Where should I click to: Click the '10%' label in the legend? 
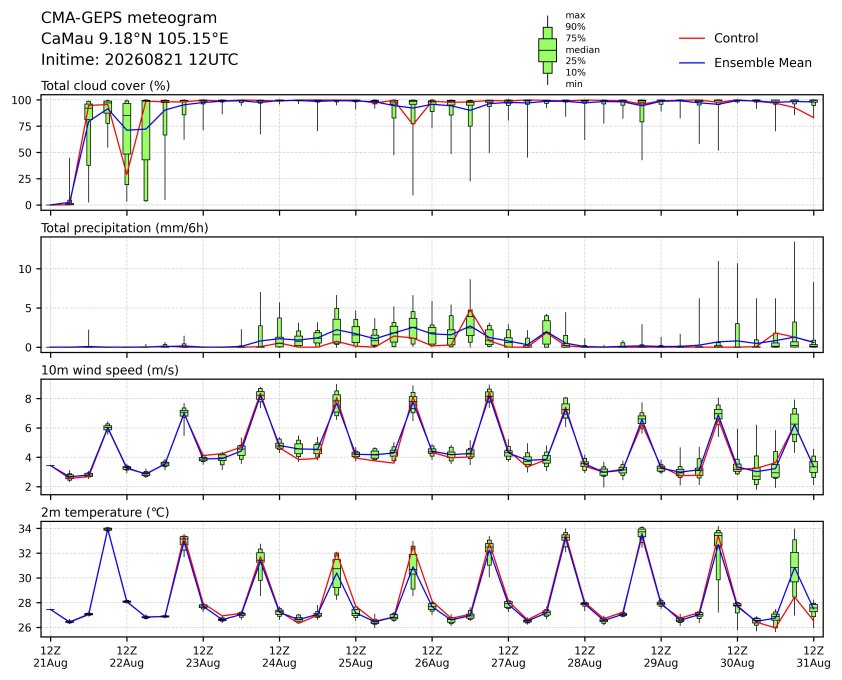tap(575, 73)
